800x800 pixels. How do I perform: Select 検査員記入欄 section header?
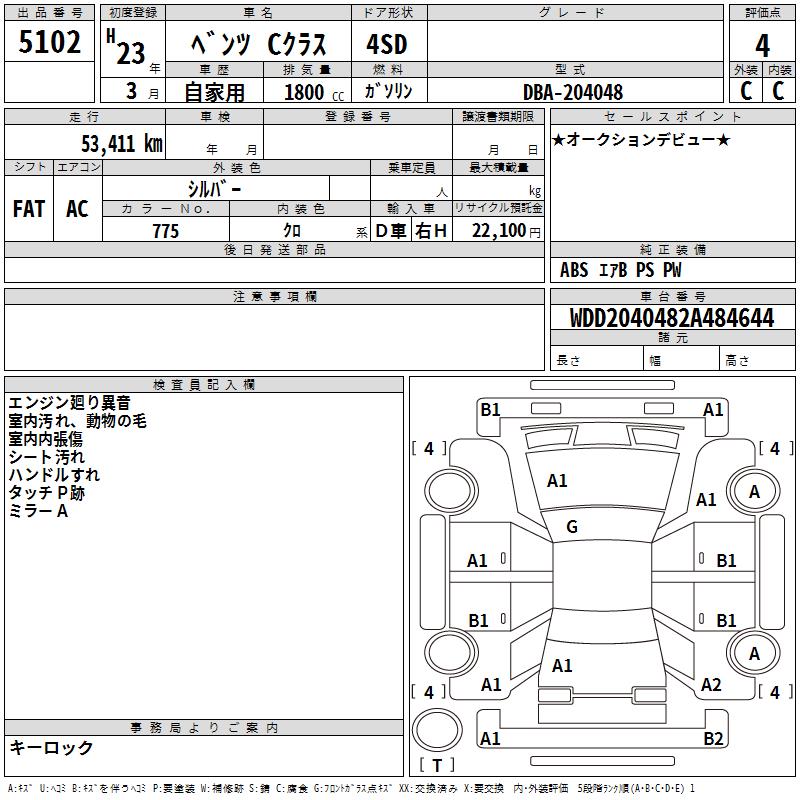point(204,385)
